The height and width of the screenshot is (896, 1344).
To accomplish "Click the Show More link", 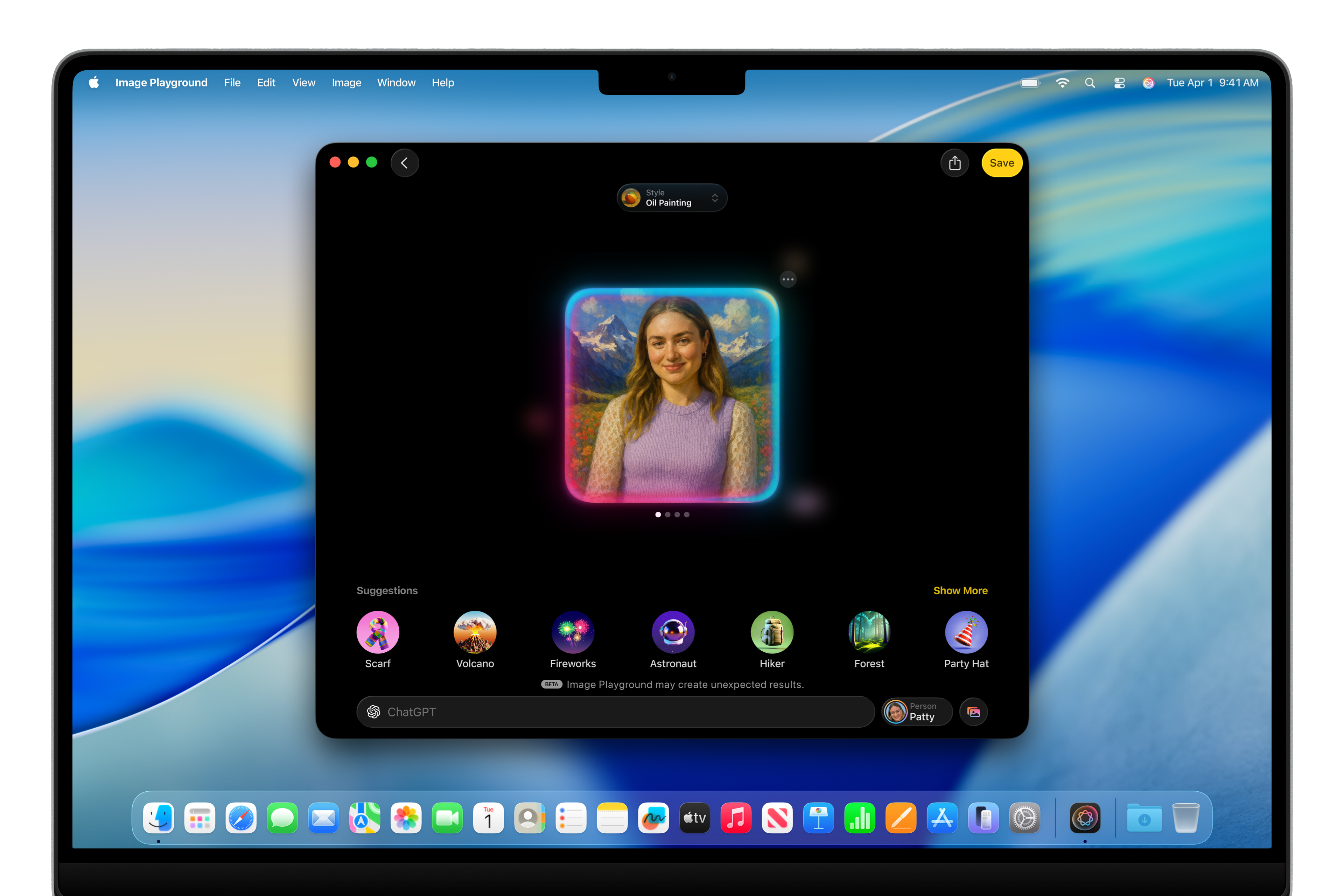I will click(960, 590).
